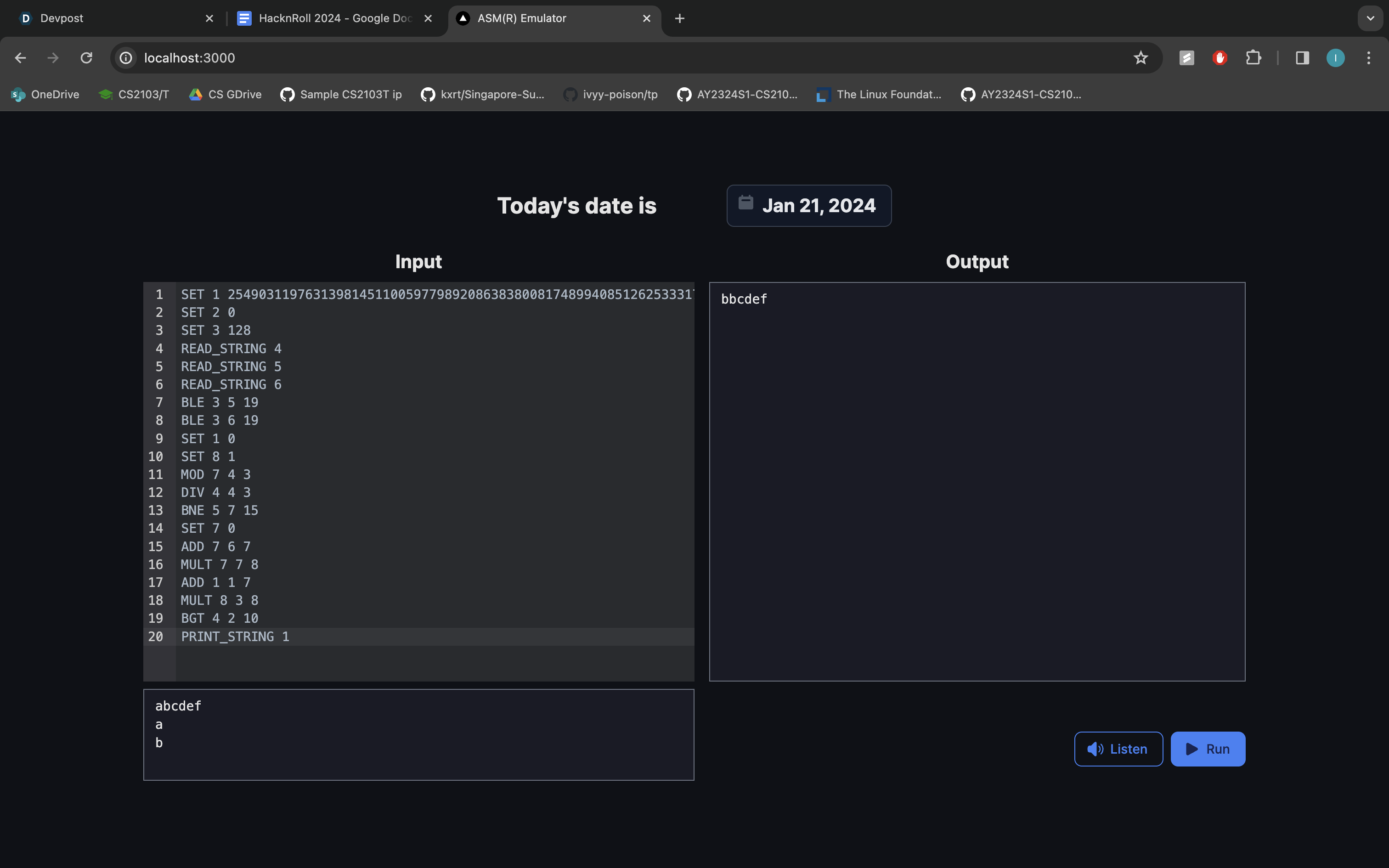The width and height of the screenshot is (1389, 868).
Task: Click the speaker icon inside the Listen button
Action: (1095, 749)
